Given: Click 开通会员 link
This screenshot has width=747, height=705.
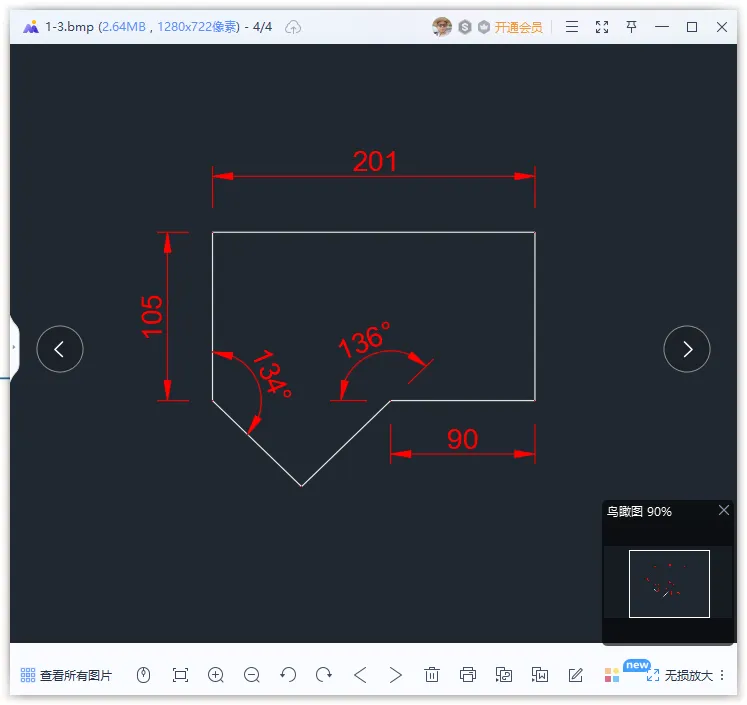Looking at the screenshot, I should click(x=518, y=27).
